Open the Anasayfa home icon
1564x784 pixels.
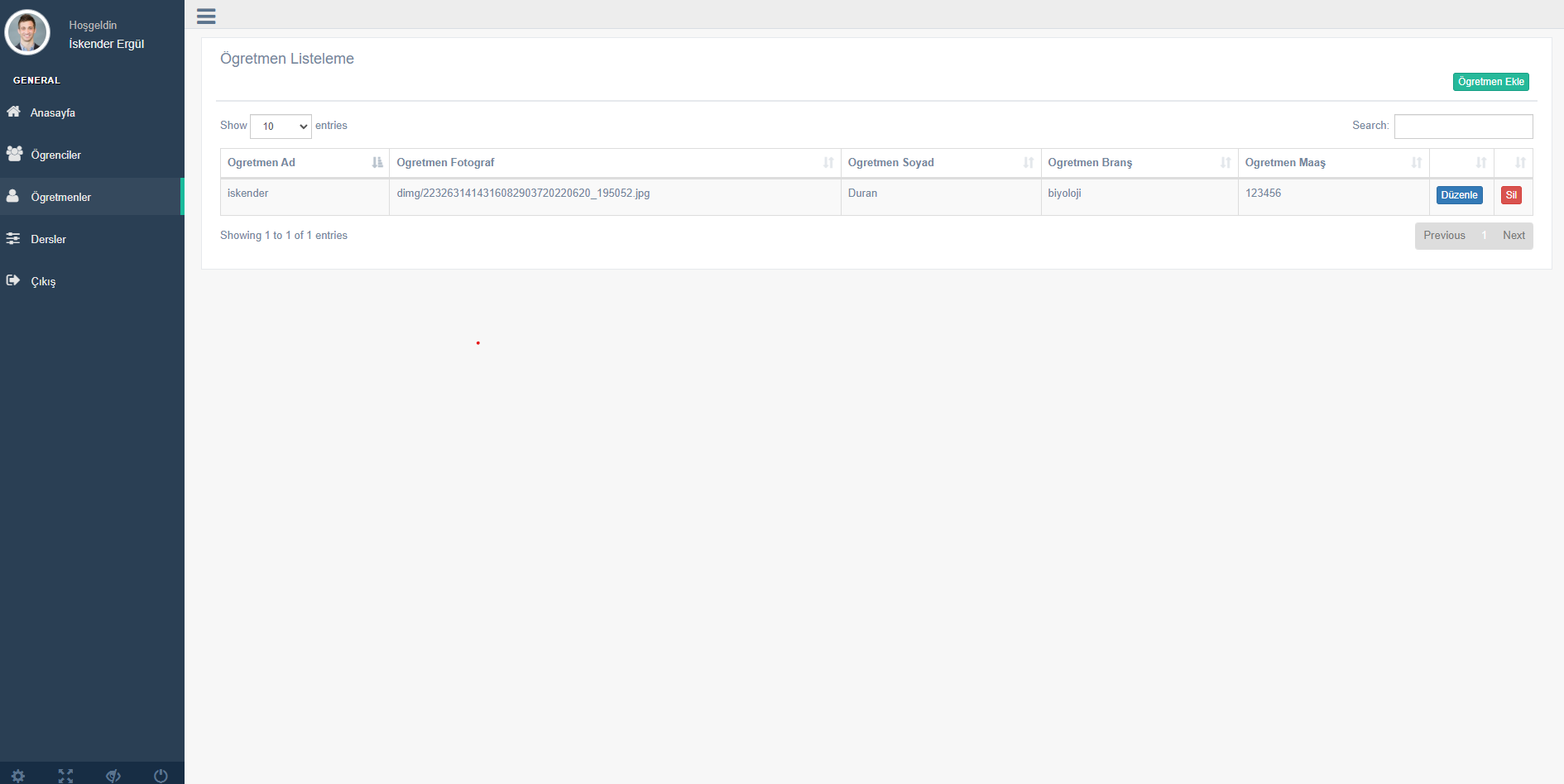13,112
